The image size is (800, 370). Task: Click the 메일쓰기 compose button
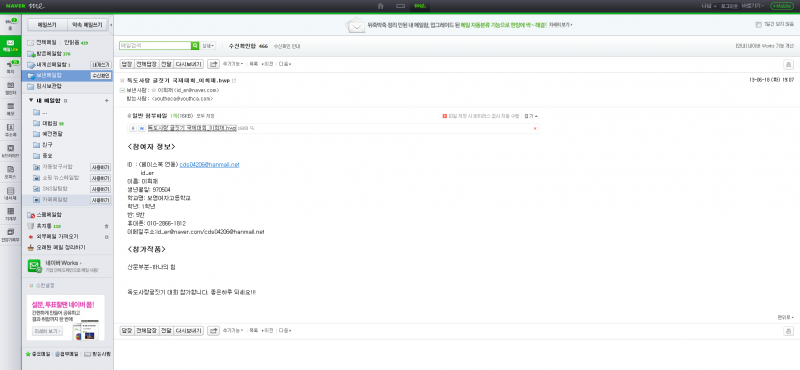46,24
